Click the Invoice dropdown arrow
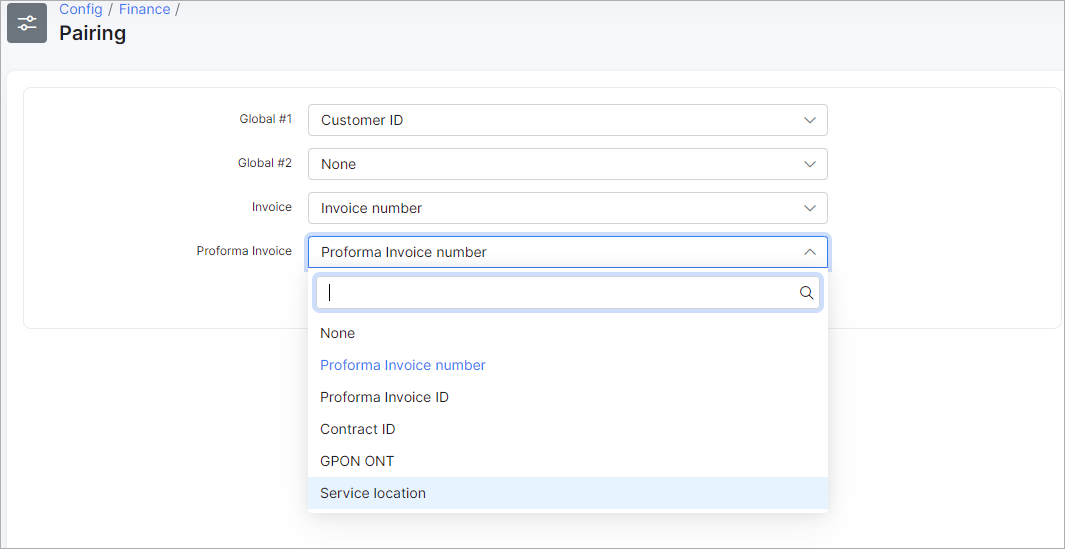Viewport: 1065px width, 549px height. click(810, 208)
